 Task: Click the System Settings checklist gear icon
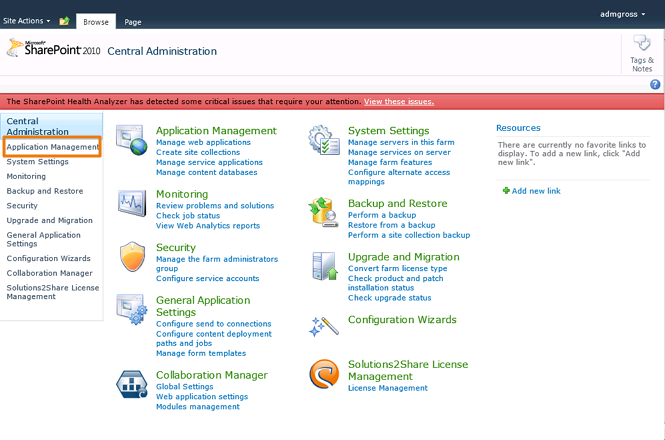[x=324, y=140]
